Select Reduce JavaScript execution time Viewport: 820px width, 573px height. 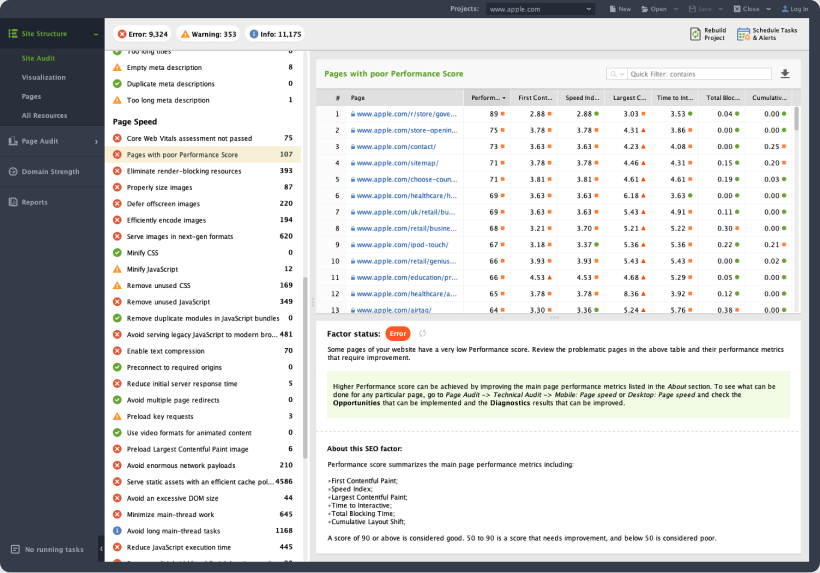click(204, 547)
